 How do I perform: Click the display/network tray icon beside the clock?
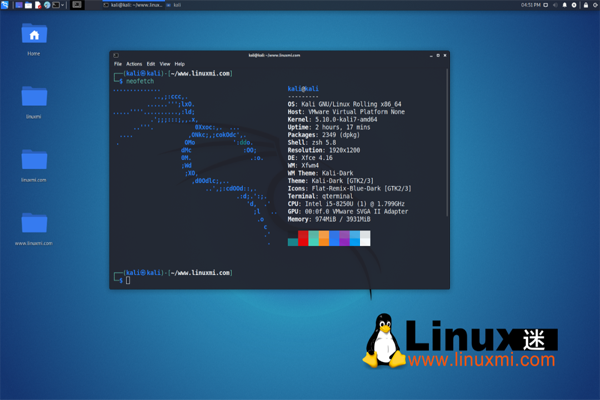[x=546, y=5]
